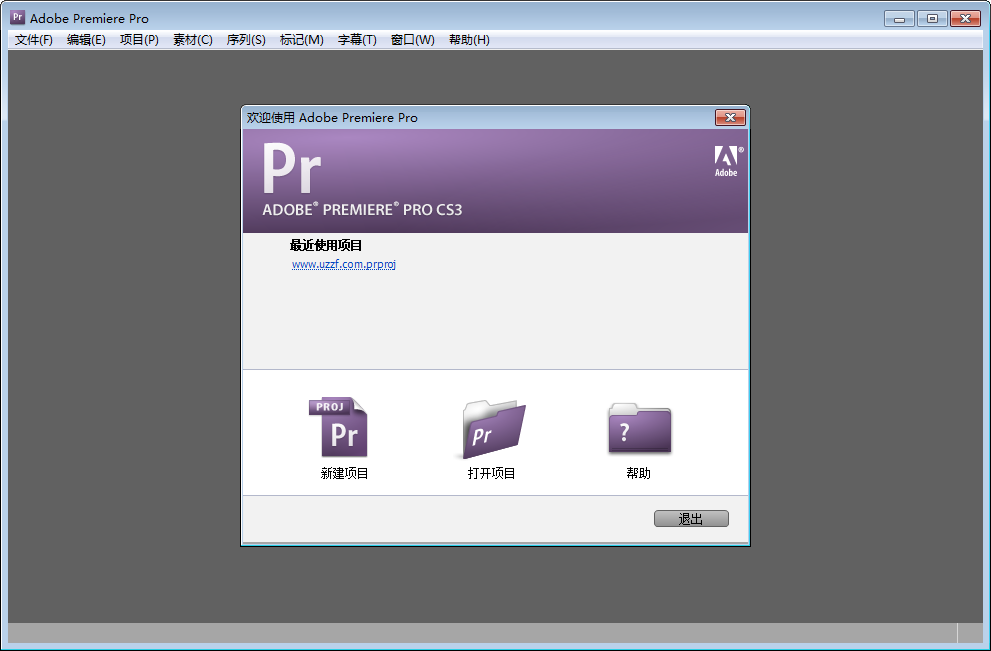Open the 字幕(T) menu

click(x=355, y=40)
